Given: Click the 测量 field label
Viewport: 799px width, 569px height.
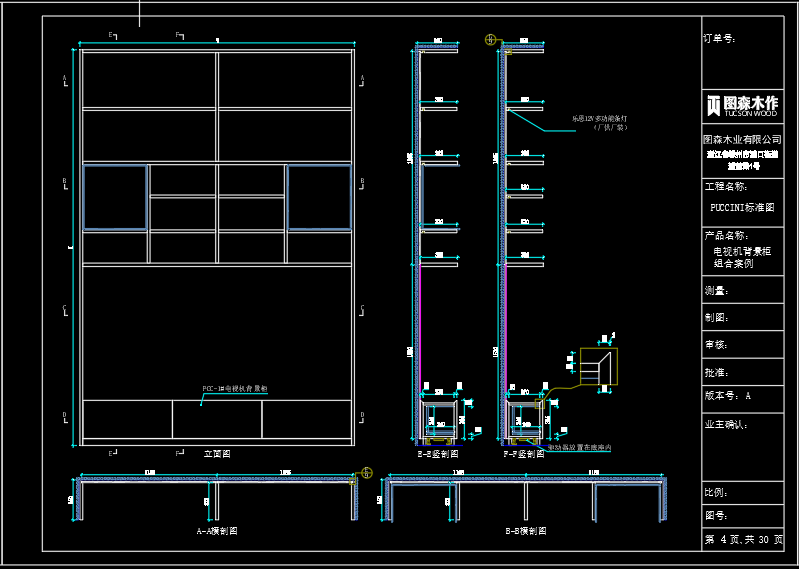Looking at the screenshot, I should [716, 291].
